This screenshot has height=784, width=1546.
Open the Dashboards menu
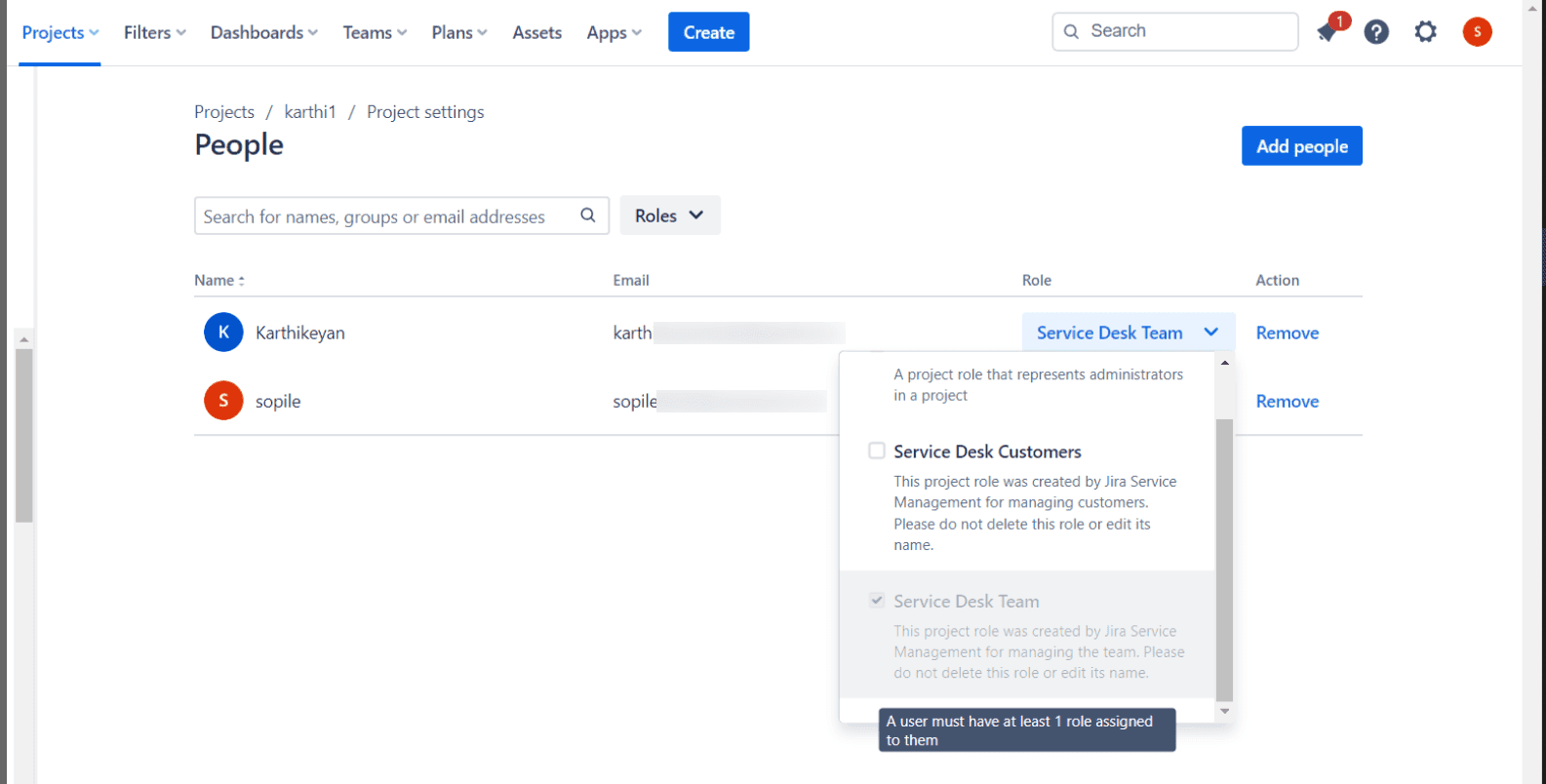tap(263, 32)
